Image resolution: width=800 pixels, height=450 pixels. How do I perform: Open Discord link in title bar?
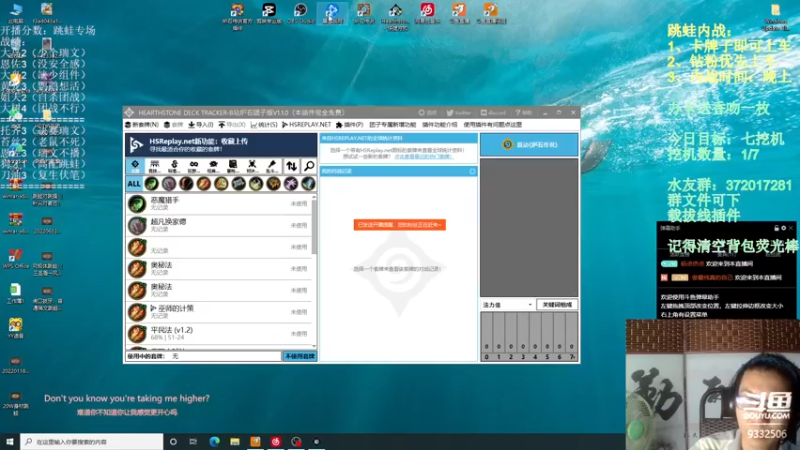tap(492, 113)
